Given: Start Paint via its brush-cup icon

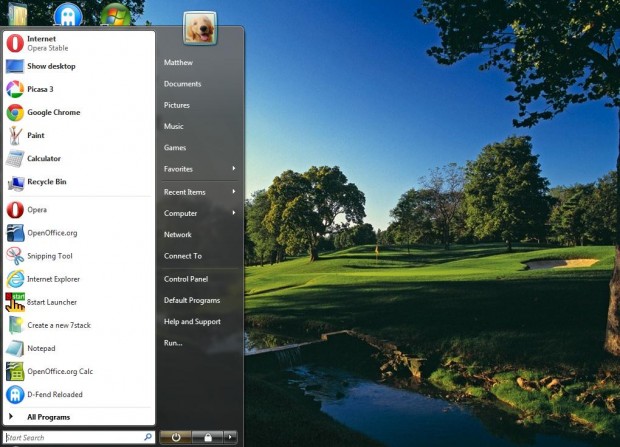Looking at the screenshot, I should pos(15,135).
